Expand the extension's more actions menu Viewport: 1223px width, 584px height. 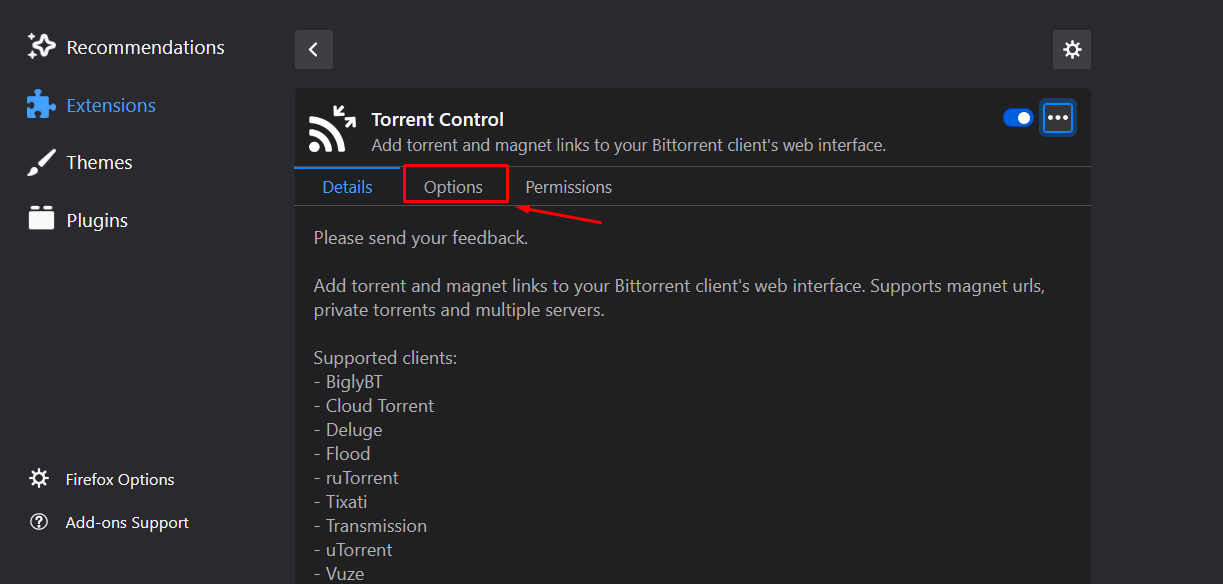coord(1057,117)
